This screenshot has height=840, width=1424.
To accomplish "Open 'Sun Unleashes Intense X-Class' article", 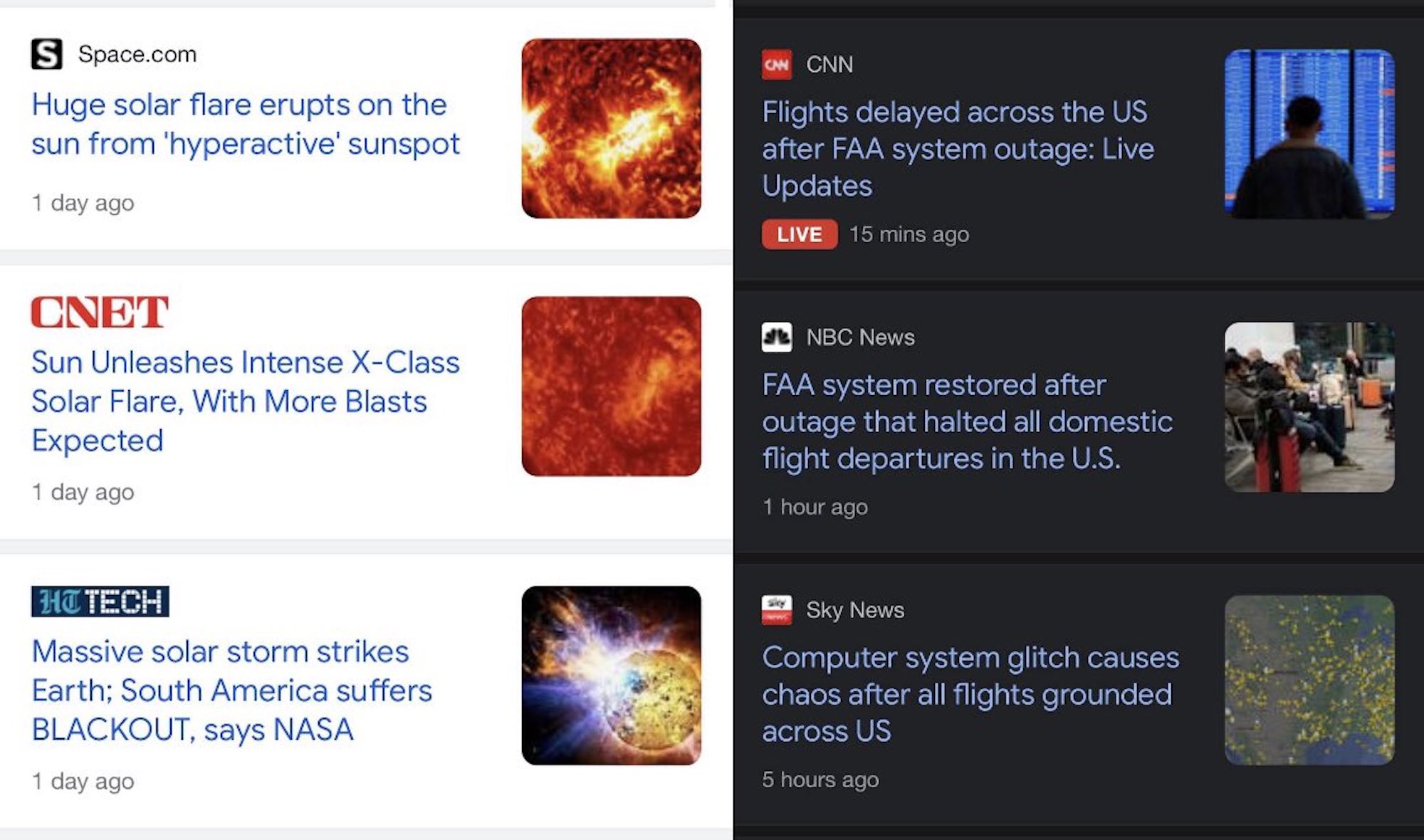I will (x=245, y=401).
